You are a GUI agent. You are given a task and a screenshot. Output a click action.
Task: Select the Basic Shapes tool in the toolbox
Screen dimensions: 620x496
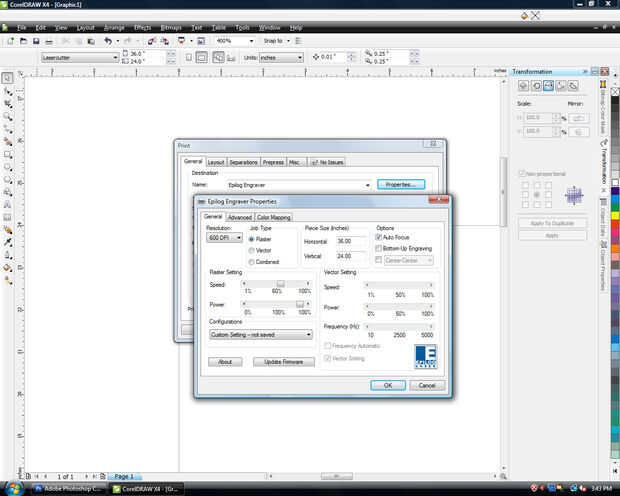point(8,192)
